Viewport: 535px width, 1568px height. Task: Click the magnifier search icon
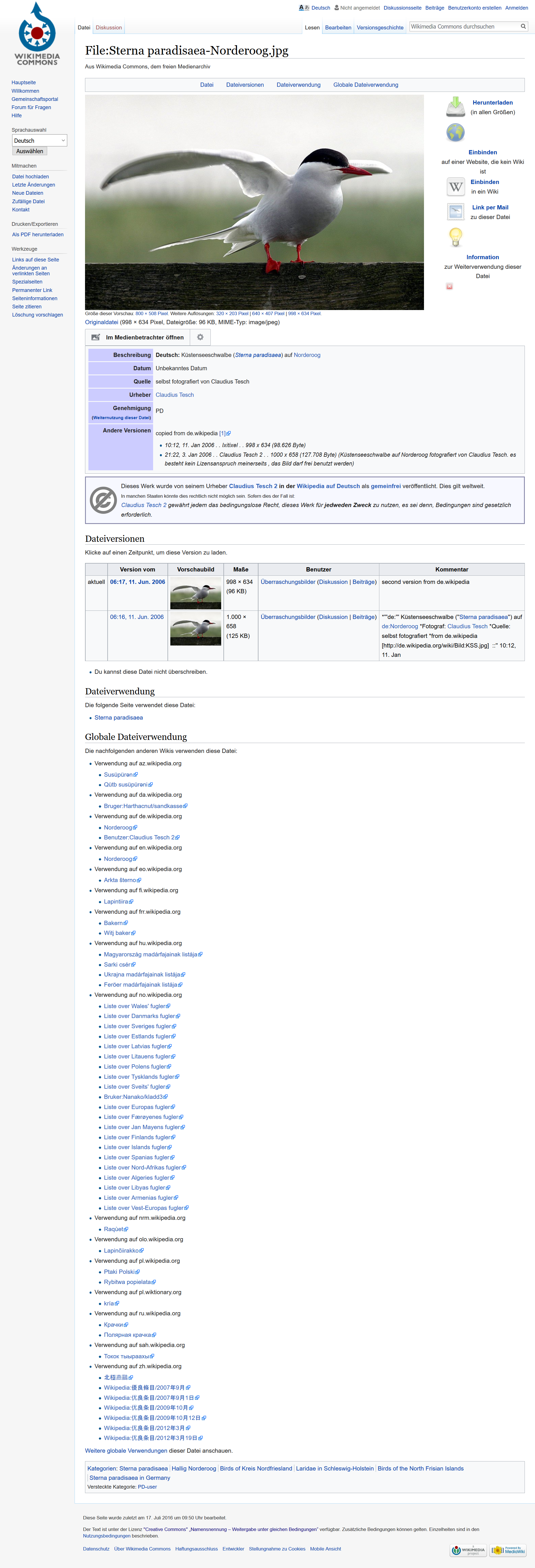pyautogui.click(x=523, y=26)
